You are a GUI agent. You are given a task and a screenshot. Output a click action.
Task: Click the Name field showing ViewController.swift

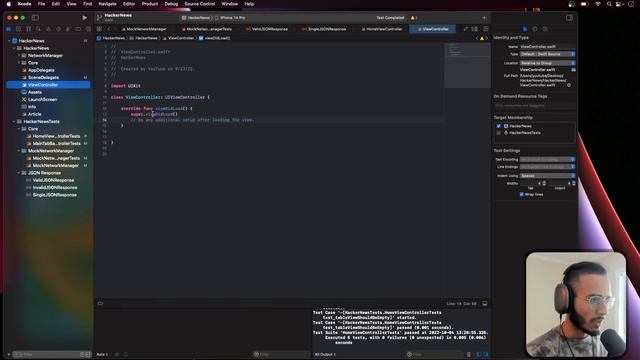point(548,47)
